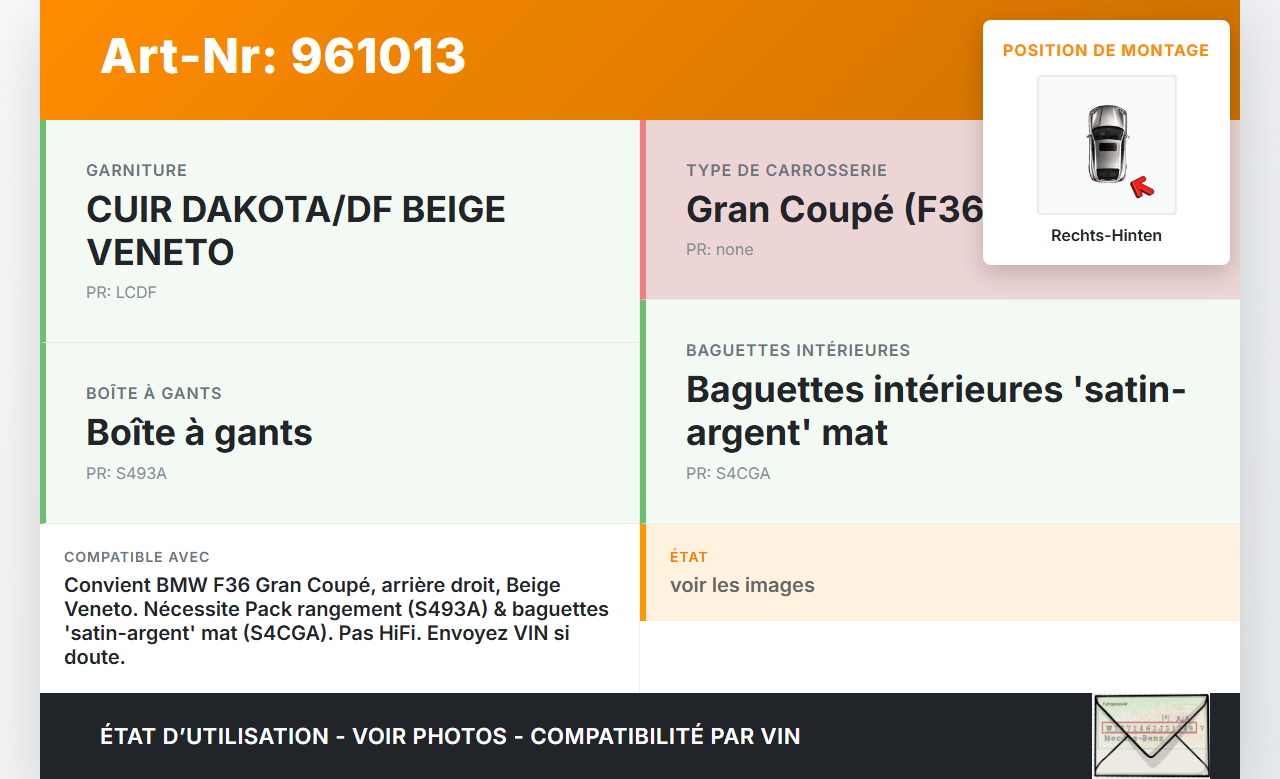
Task: Click the Compatible avec description text
Action: click(336, 621)
